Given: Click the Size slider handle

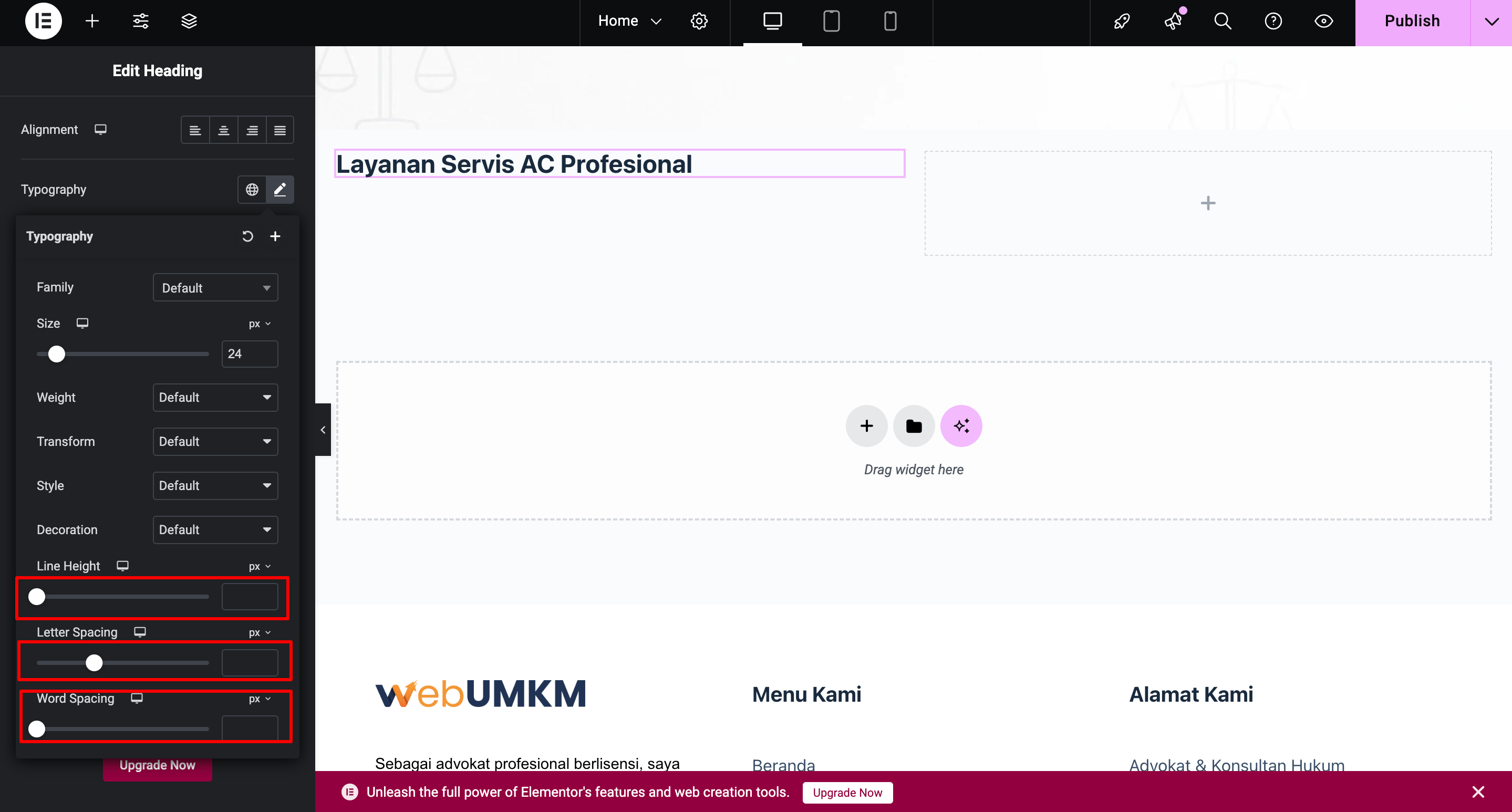Looking at the screenshot, I should [x=56, y=354].
